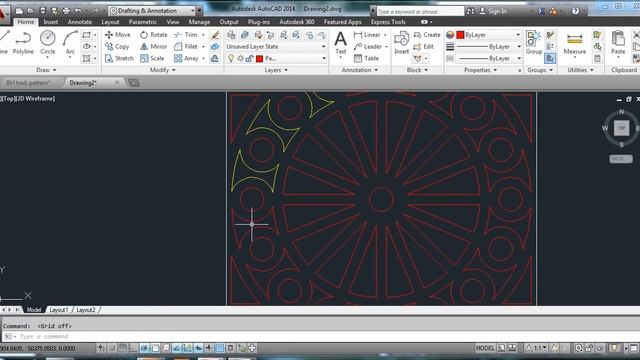Click Sign In link in title bar

tap(493, 11)
